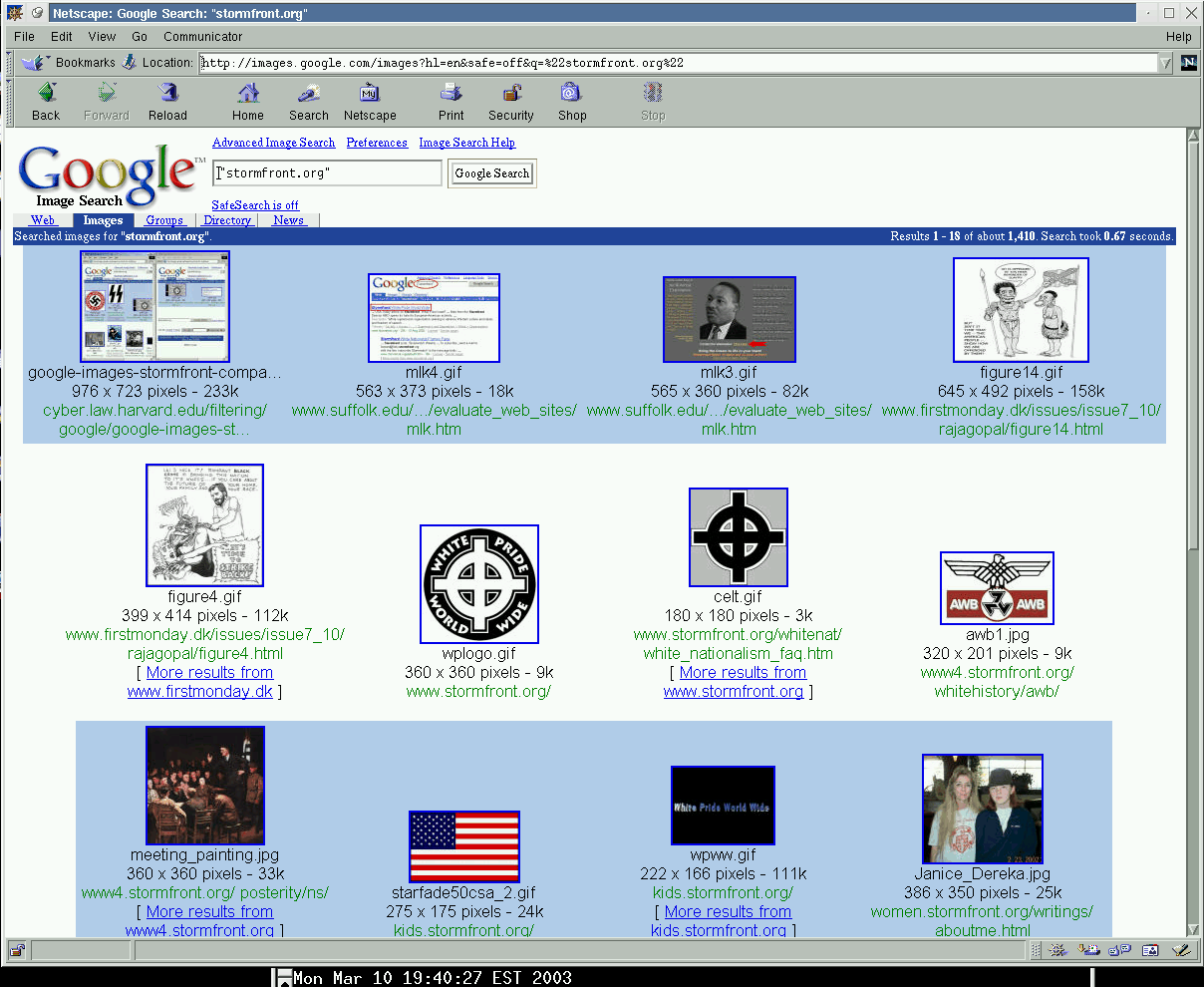Open the Preferences link

377,143
